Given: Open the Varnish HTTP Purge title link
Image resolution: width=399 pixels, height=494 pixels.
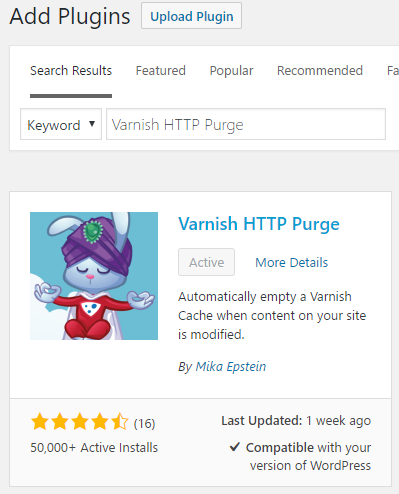Looking at the screenshot, I should click(x=259, y=224).
